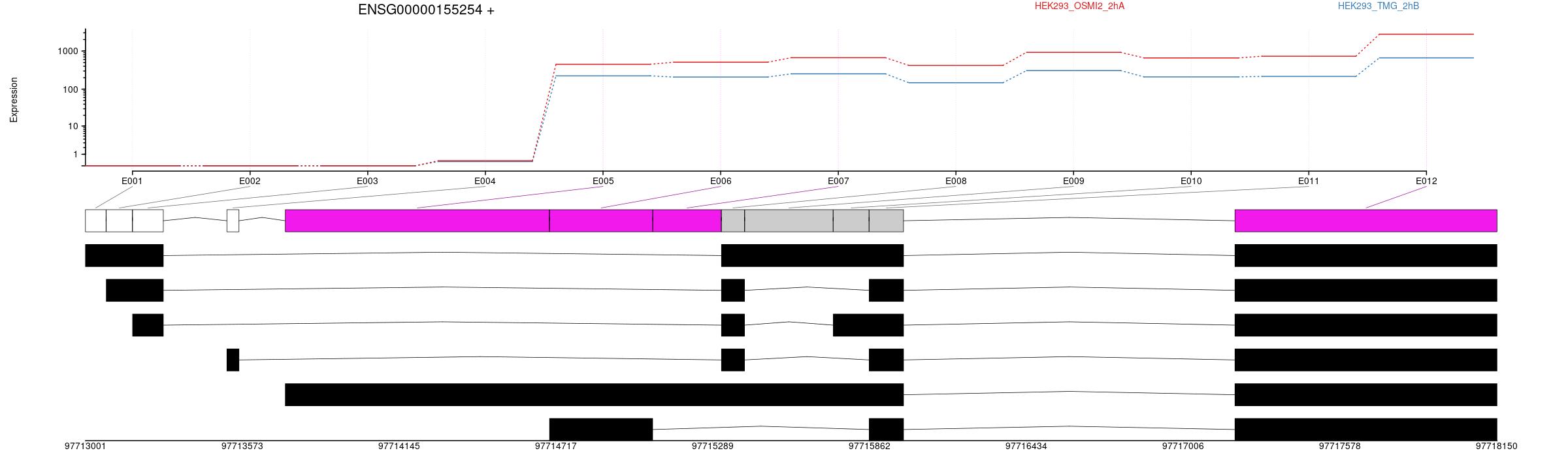Screen dimensions: 1568x457
Task: Click y-axis tick value 100
Action: [x=70, y=89]
